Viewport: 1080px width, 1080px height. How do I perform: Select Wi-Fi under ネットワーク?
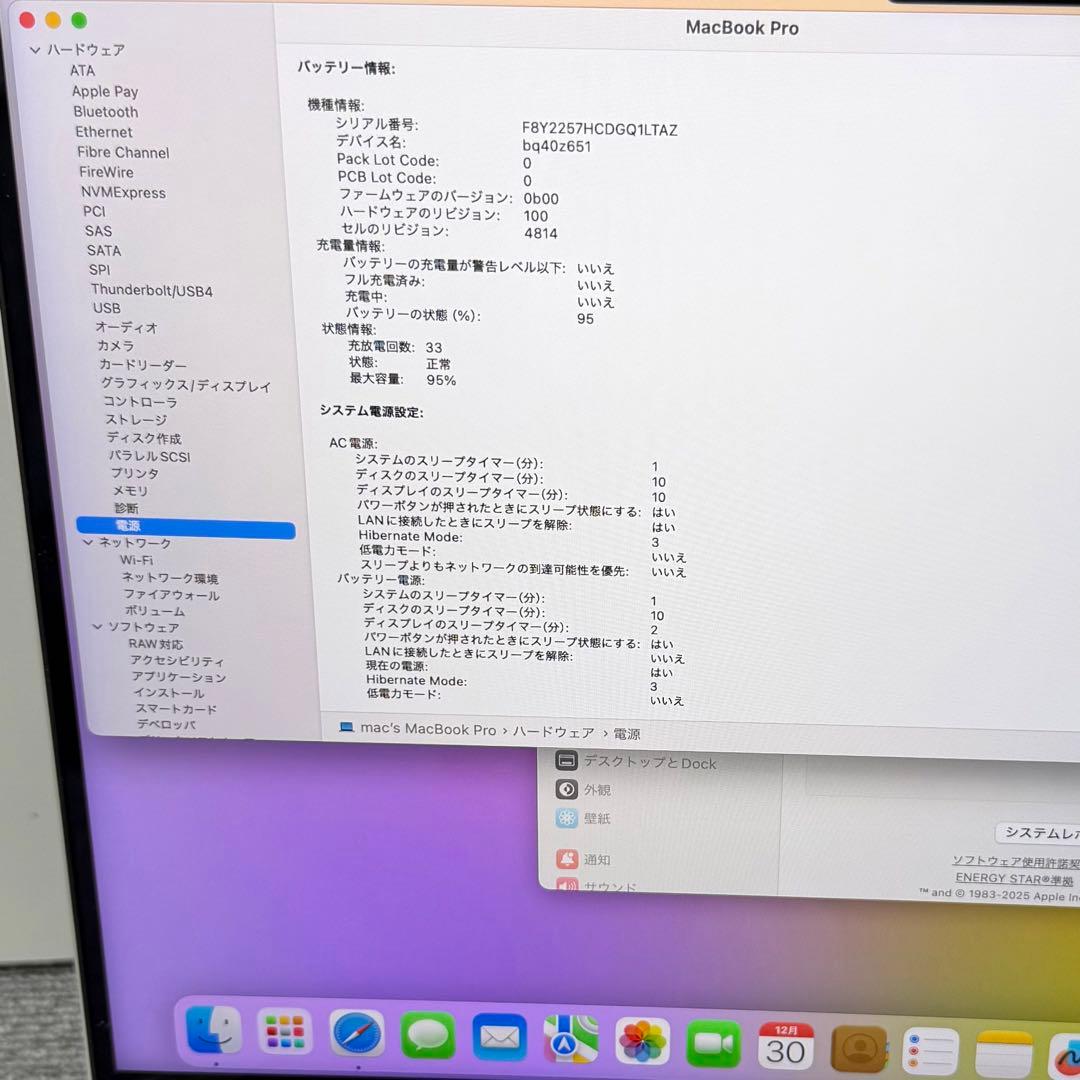click(x=136, y=559)
